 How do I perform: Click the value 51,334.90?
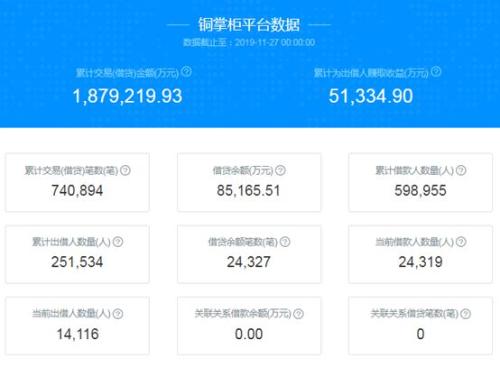point(371,96)
